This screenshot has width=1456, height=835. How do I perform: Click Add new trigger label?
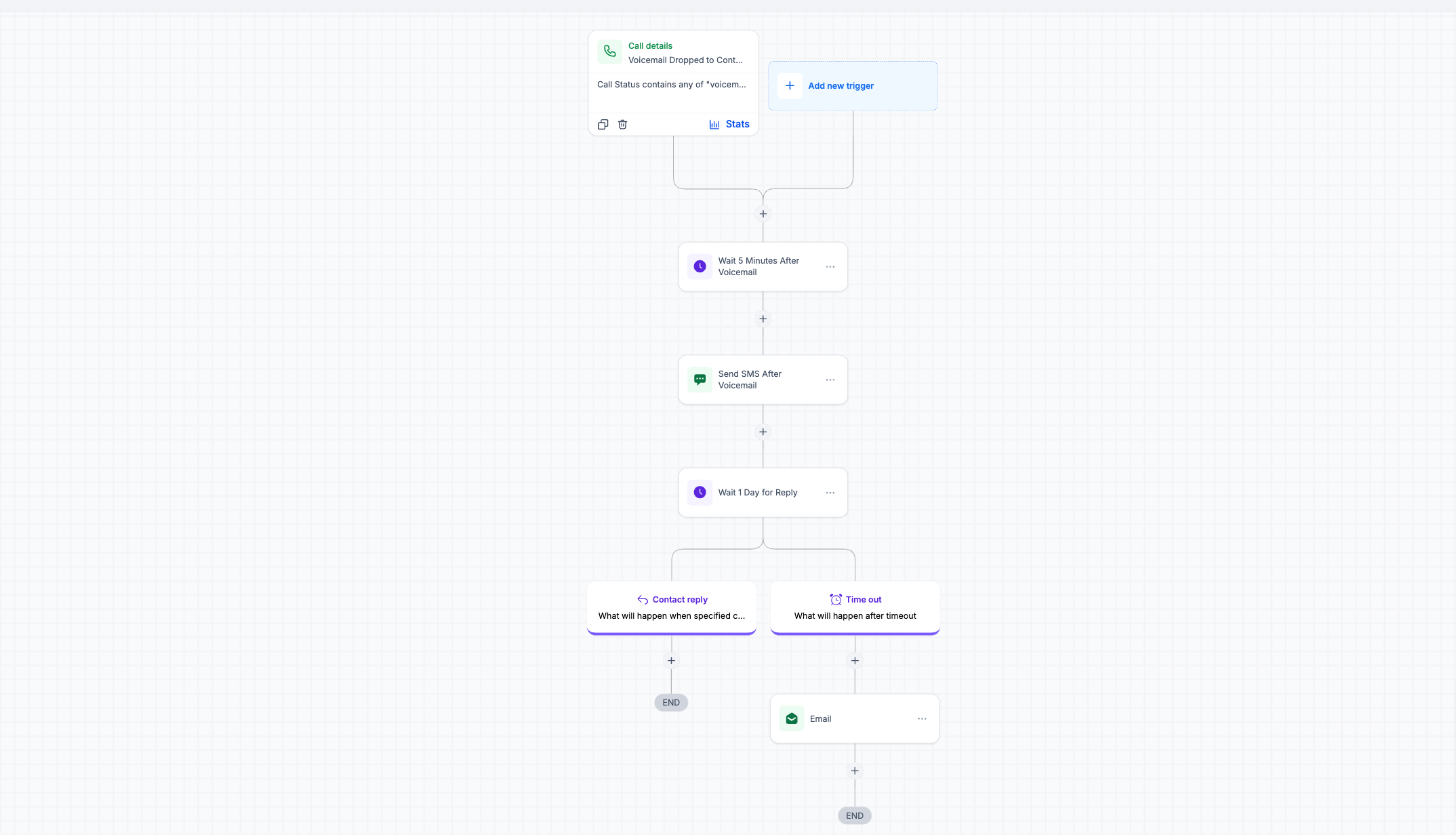tap(841, 86)
